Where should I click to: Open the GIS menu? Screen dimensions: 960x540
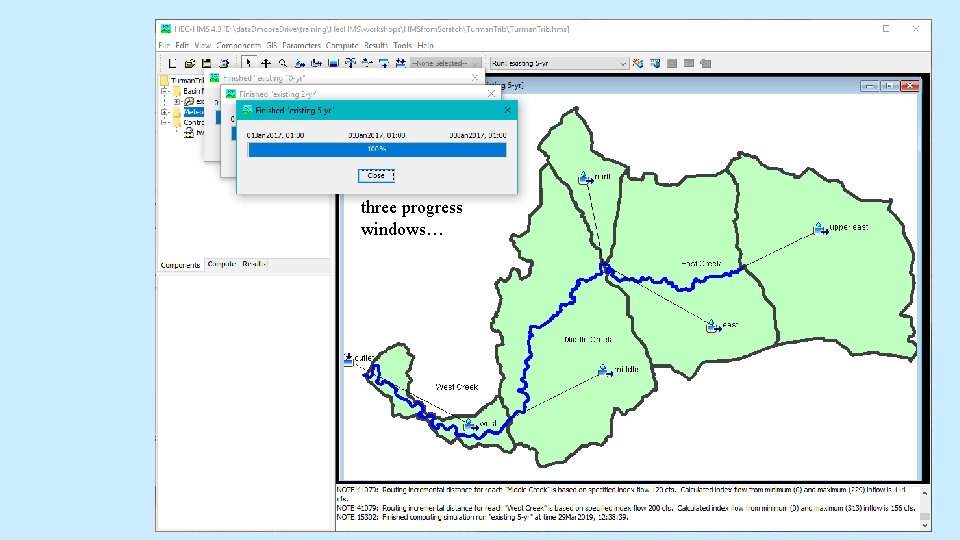click(271, 45)
